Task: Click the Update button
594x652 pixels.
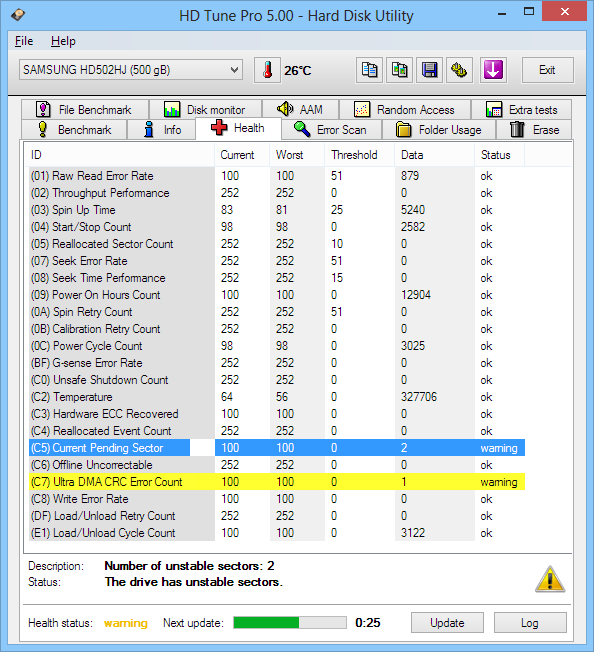Action: pyautogui.click(x=447, y=623)
